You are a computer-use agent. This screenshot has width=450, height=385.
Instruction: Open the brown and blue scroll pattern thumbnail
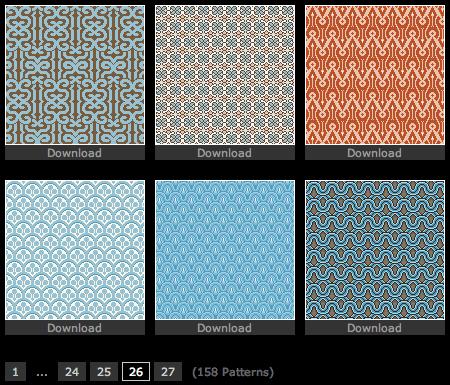[x=75, y=75]
